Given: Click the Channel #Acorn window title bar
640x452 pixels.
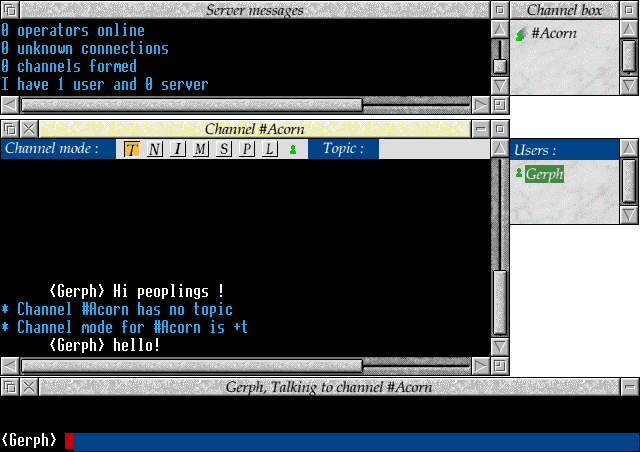Looking at the screenshot, I should click(254, 129).
